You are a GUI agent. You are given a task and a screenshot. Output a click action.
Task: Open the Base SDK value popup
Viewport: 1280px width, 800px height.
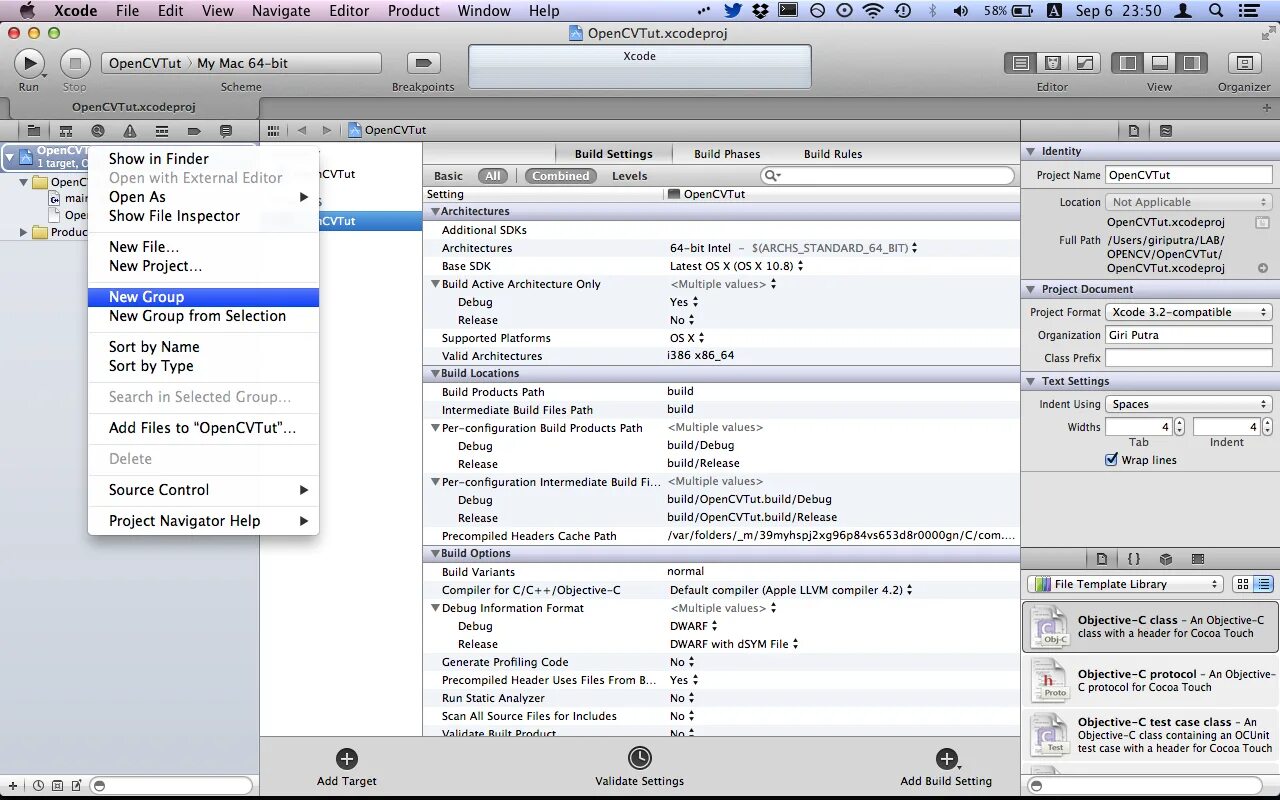coord(737,266)
